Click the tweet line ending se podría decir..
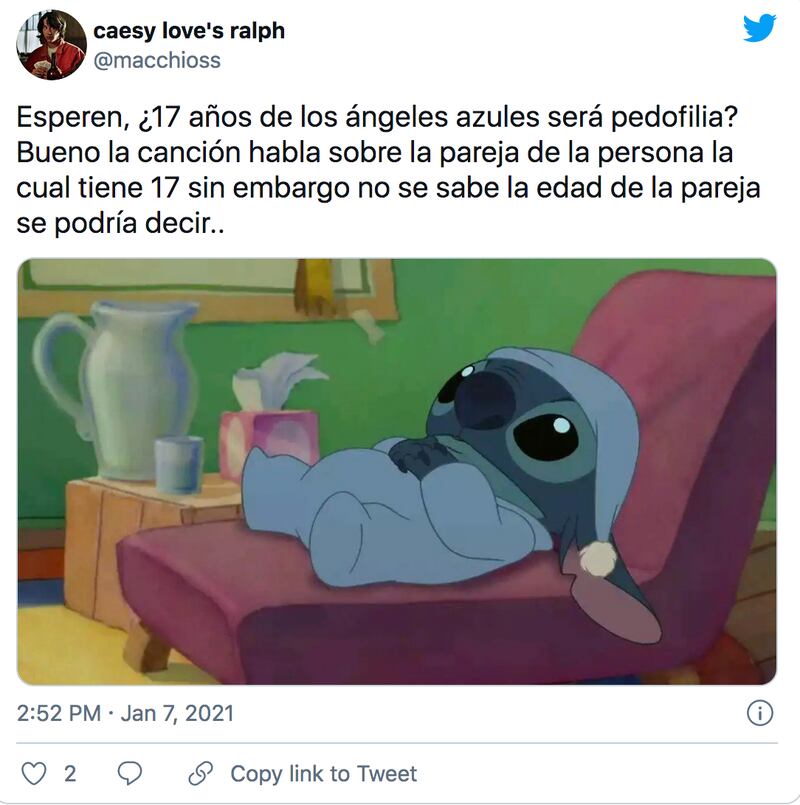 pyautogui.click(x=120, y=223)
